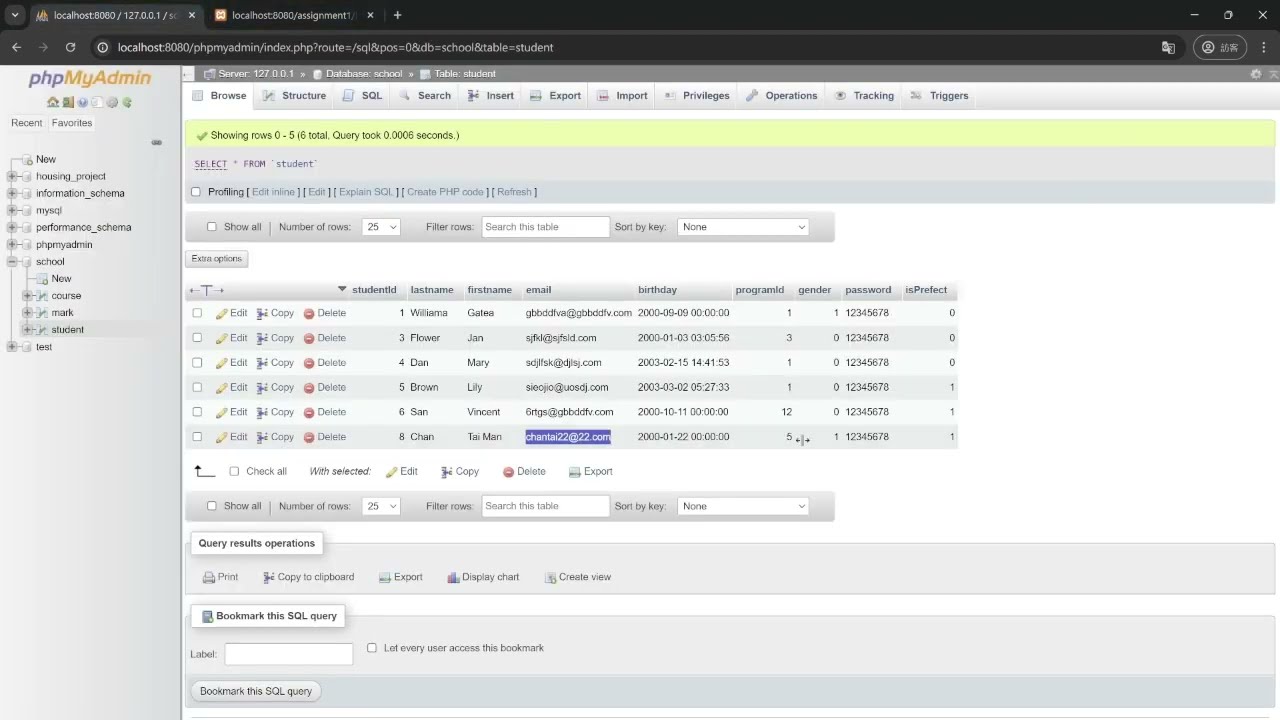
Task: Open the upper Sort by key dropdown
Action: [x=743, y=227]
